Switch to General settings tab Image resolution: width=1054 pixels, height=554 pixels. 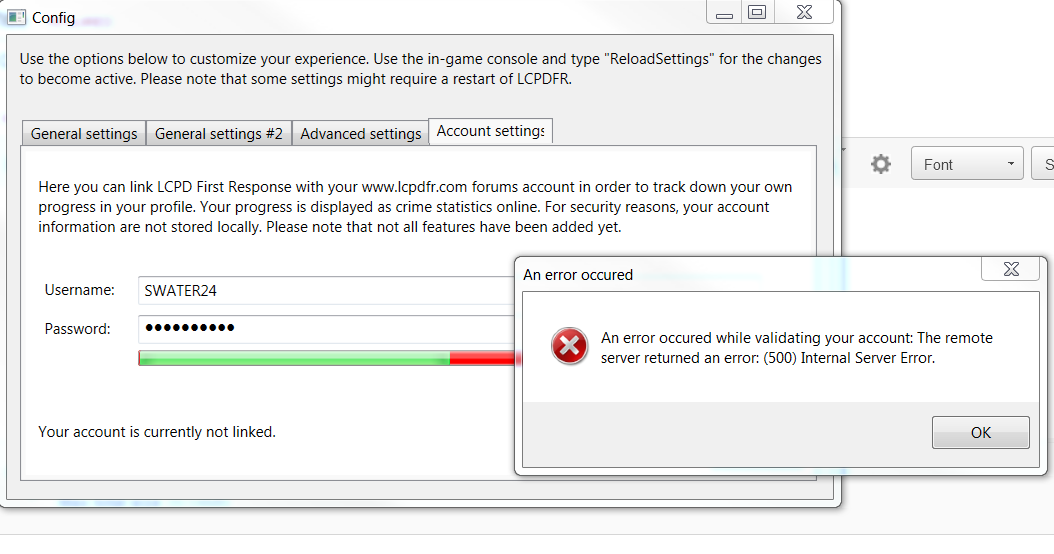click(x=84, y=133)
